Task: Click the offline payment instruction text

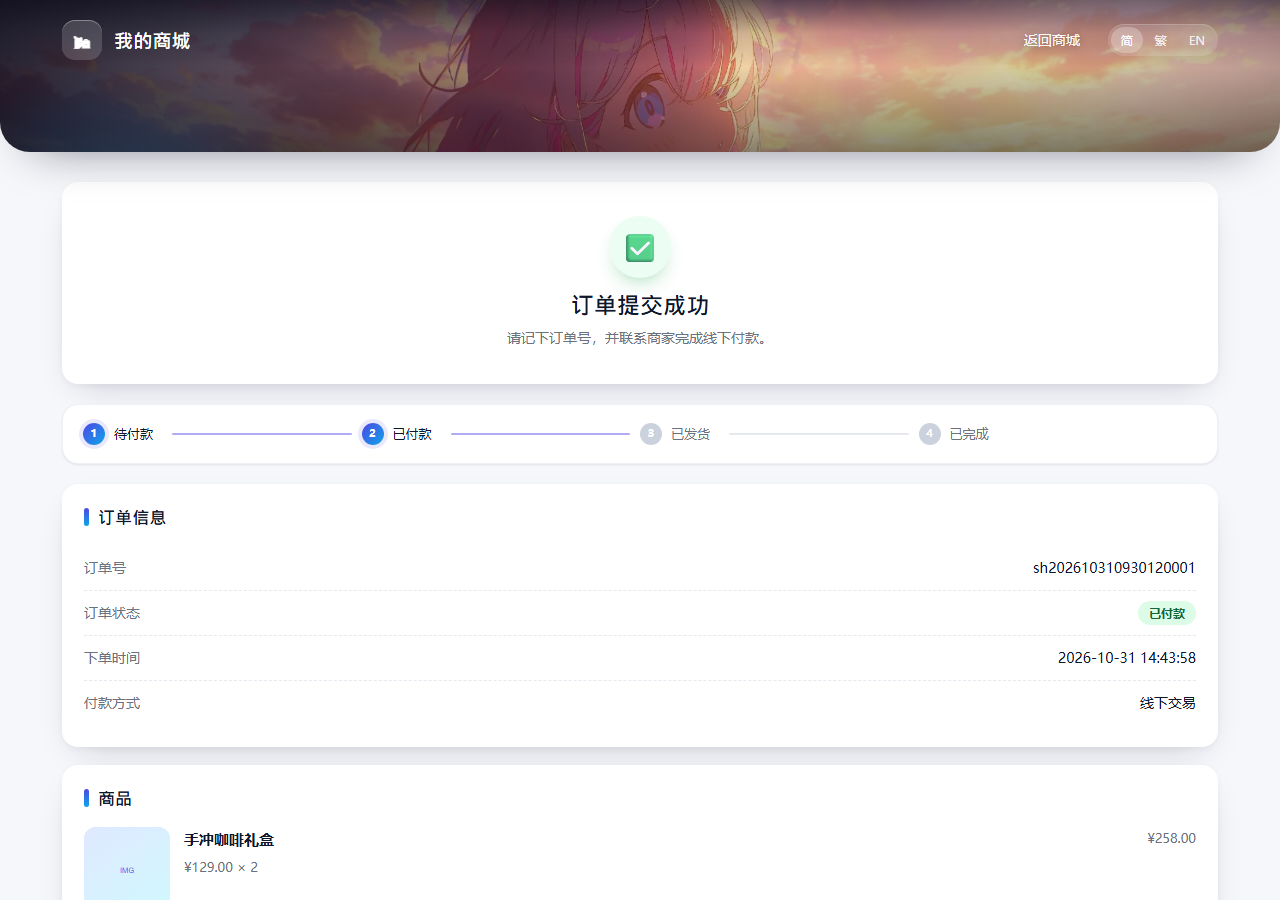Action: pos(640,338)
